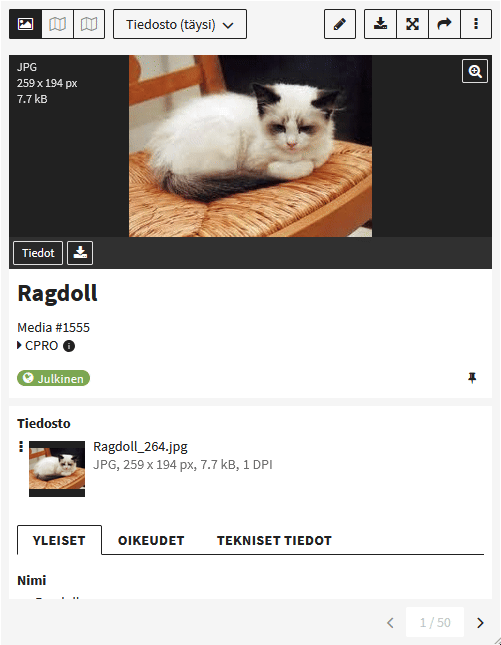Switch to the second map view icon

coord(89,24)
